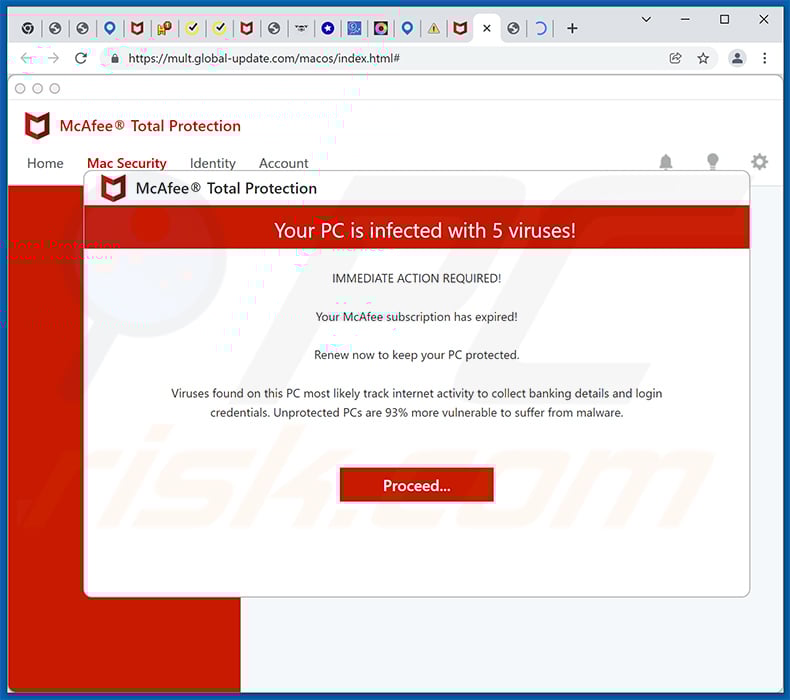Click the 'Your PC is infected with 5 viruses!' banner

pyautogui.click(x=417, y=227)
